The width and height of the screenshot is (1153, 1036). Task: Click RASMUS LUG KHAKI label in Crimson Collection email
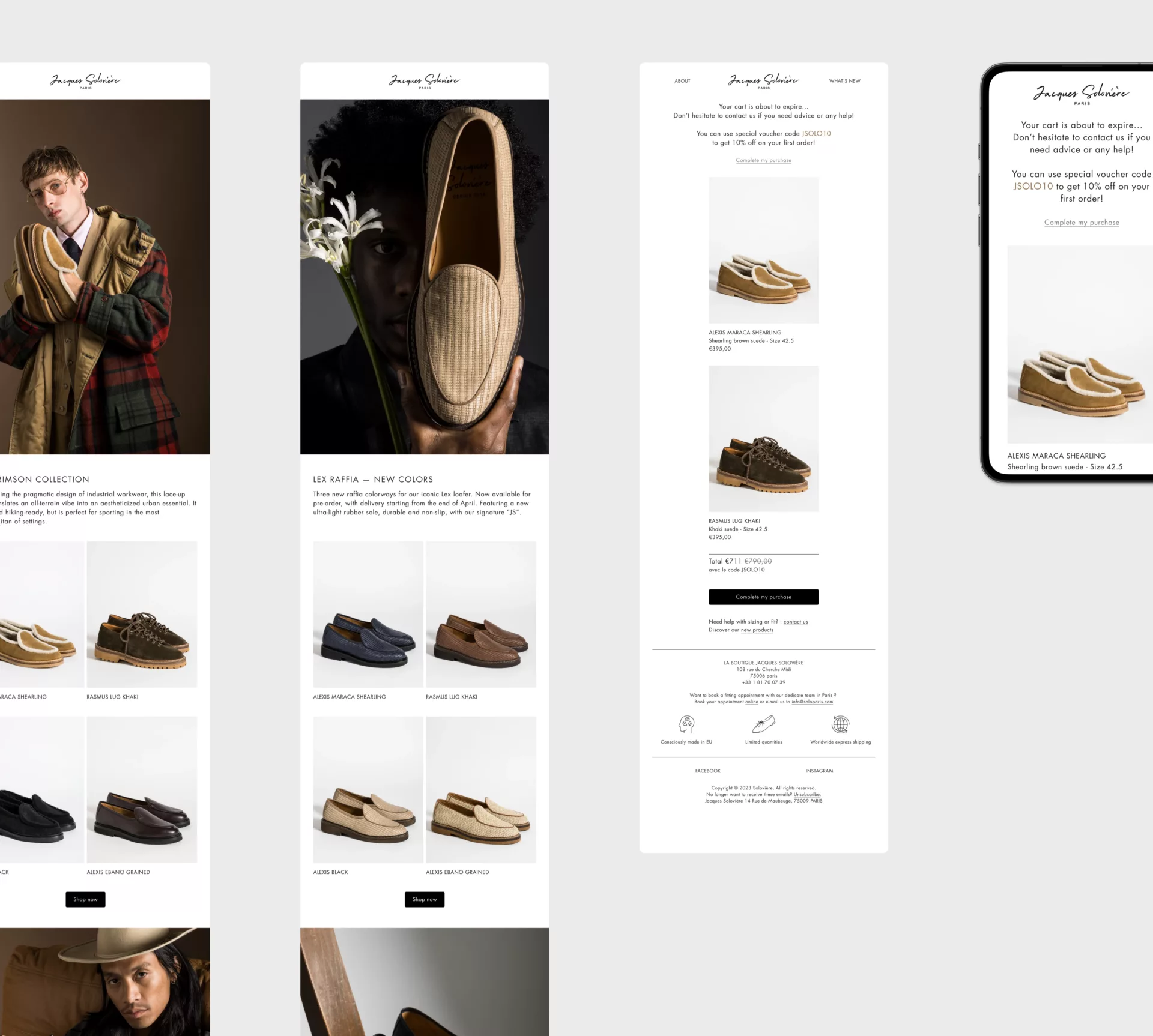[x=112, y=697]
